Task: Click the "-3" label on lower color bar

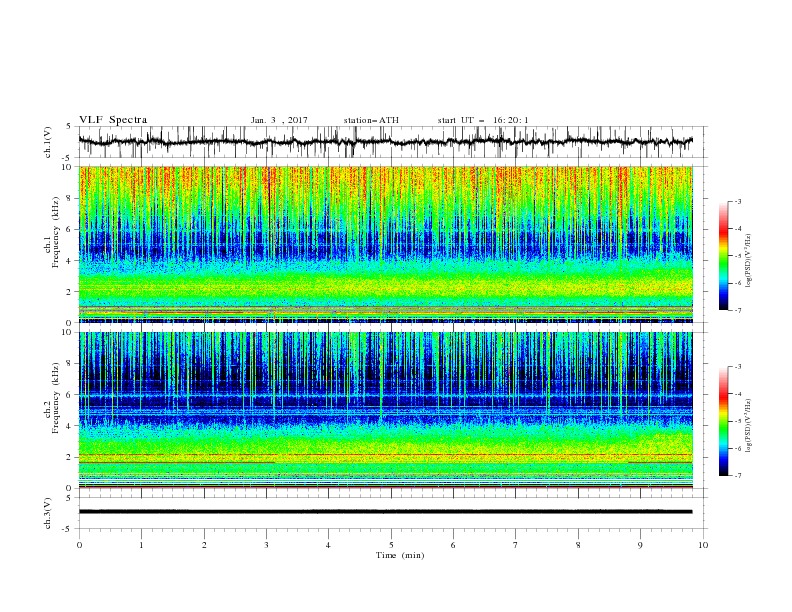Action: [737, 367]
